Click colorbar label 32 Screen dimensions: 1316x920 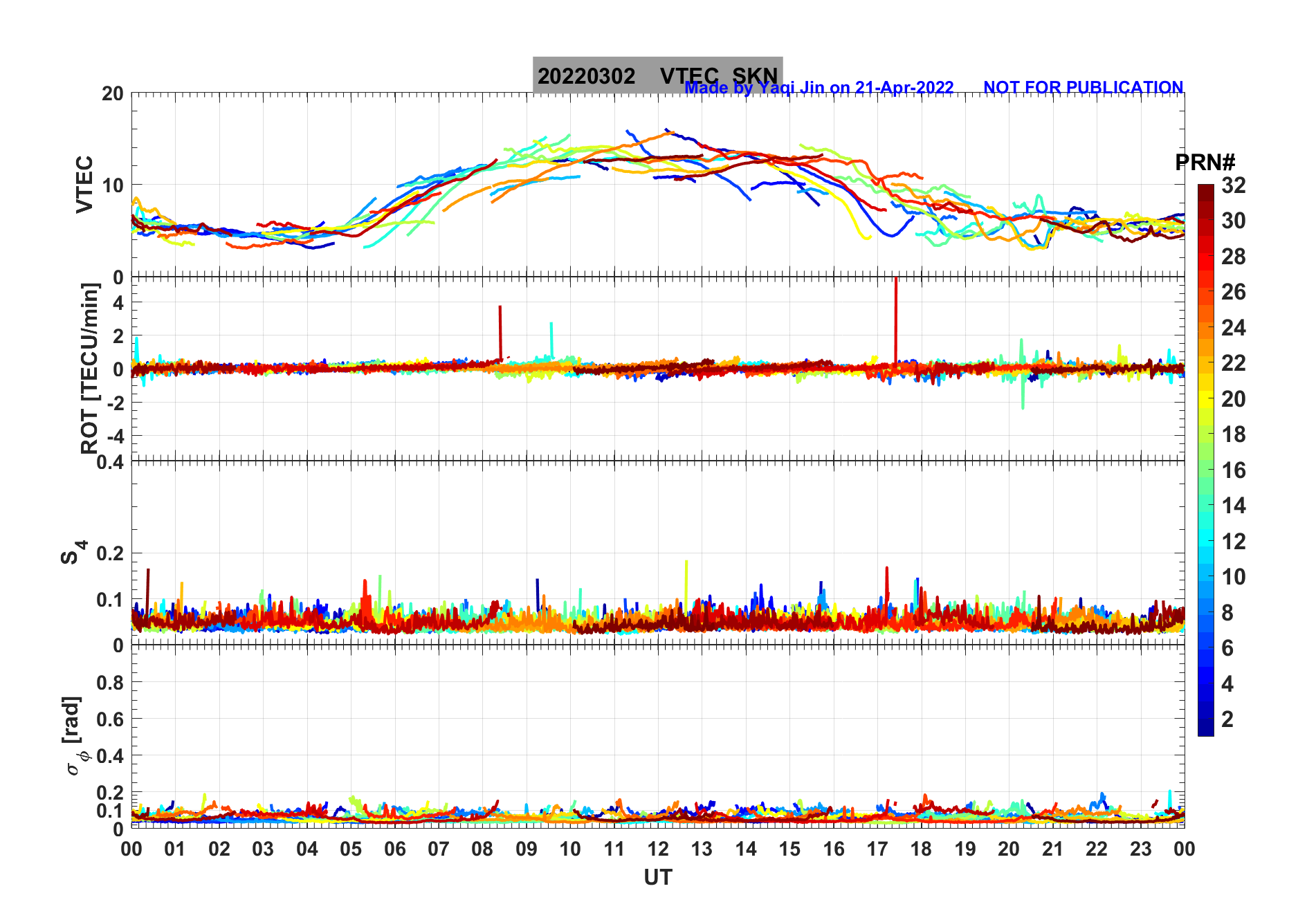pos(1233,185)
